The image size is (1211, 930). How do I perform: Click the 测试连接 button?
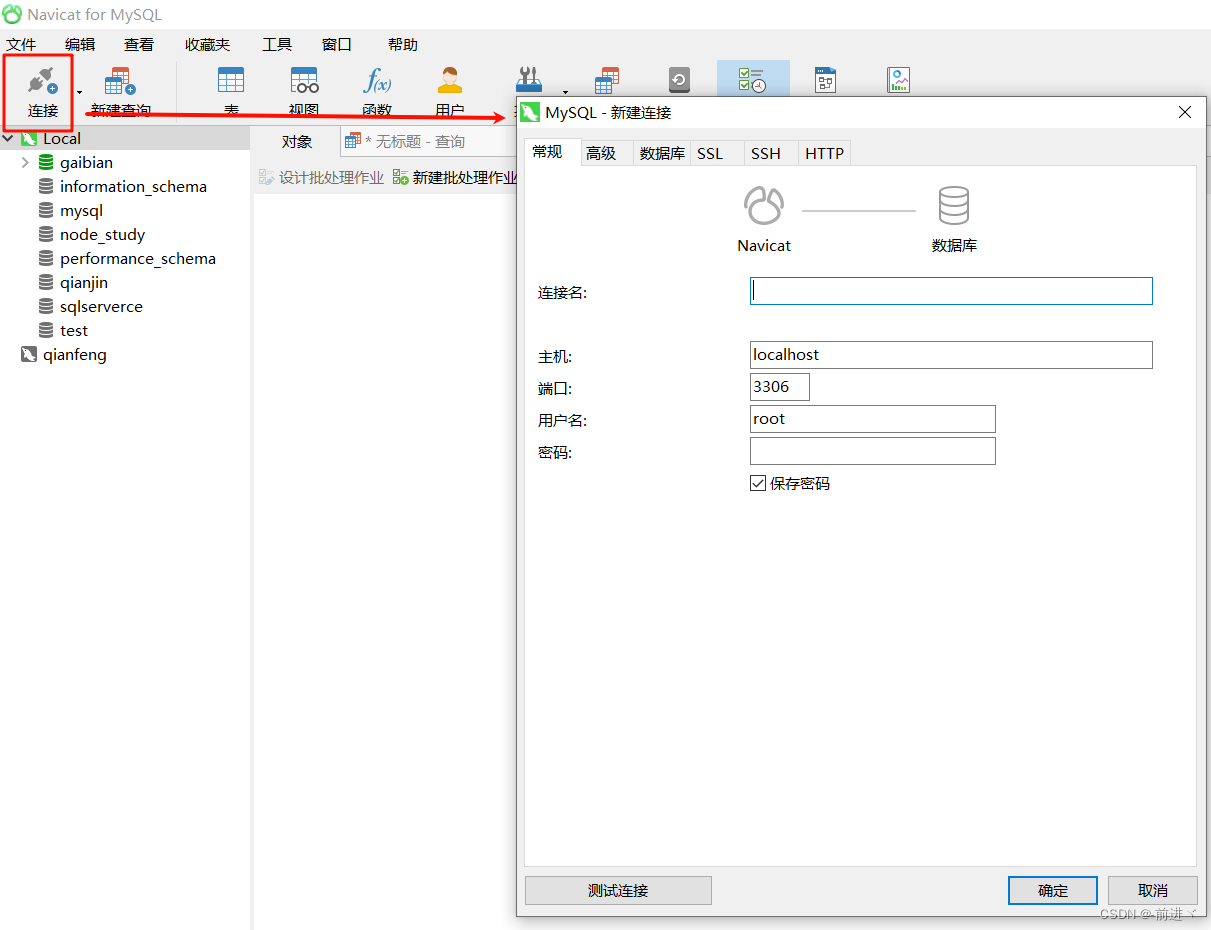(x=618, y=890)
